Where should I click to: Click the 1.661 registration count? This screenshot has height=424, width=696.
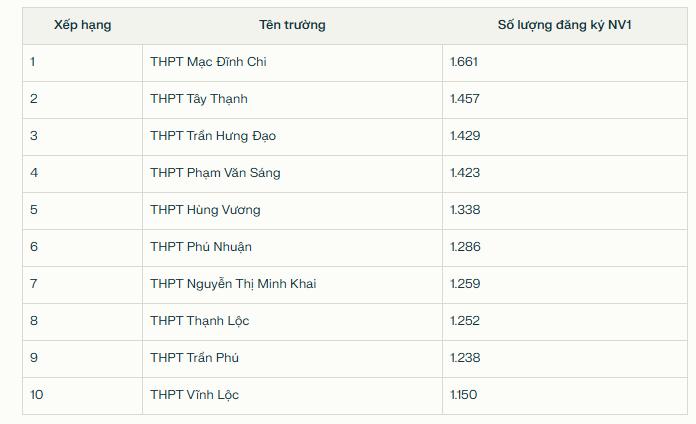(464, 62)
